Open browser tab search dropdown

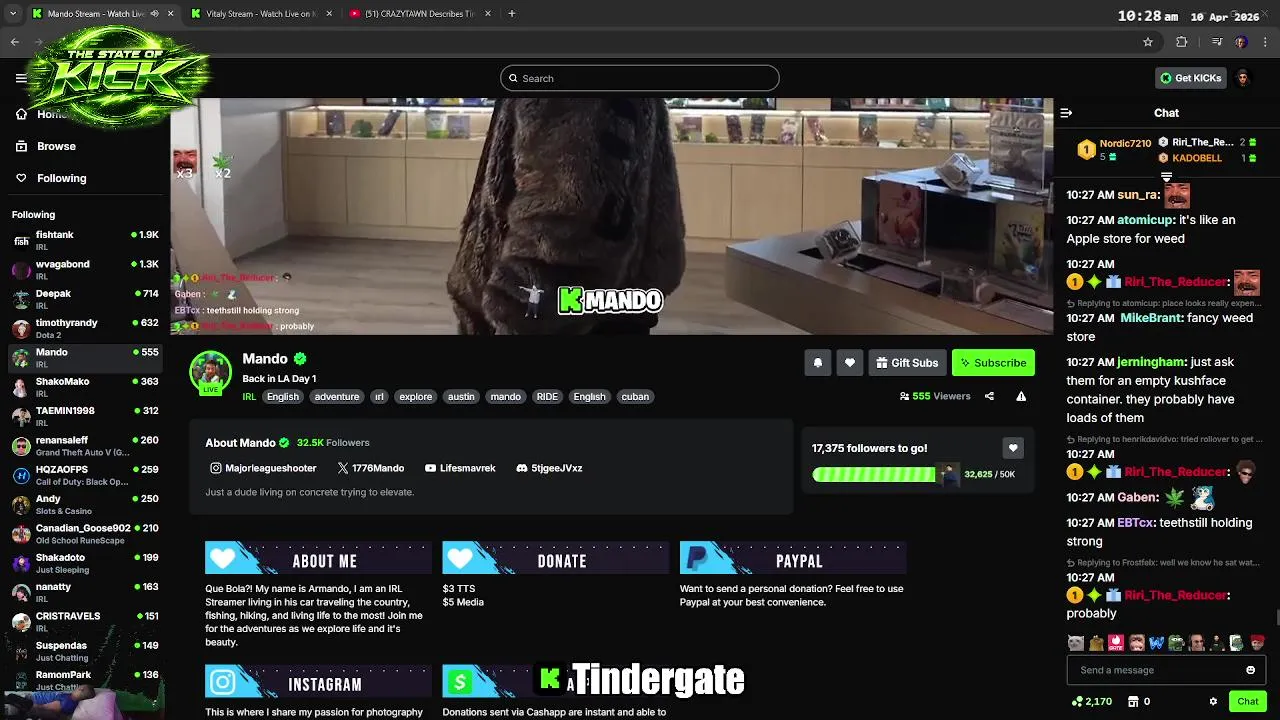pyautogui.click(x=13, y=14)
